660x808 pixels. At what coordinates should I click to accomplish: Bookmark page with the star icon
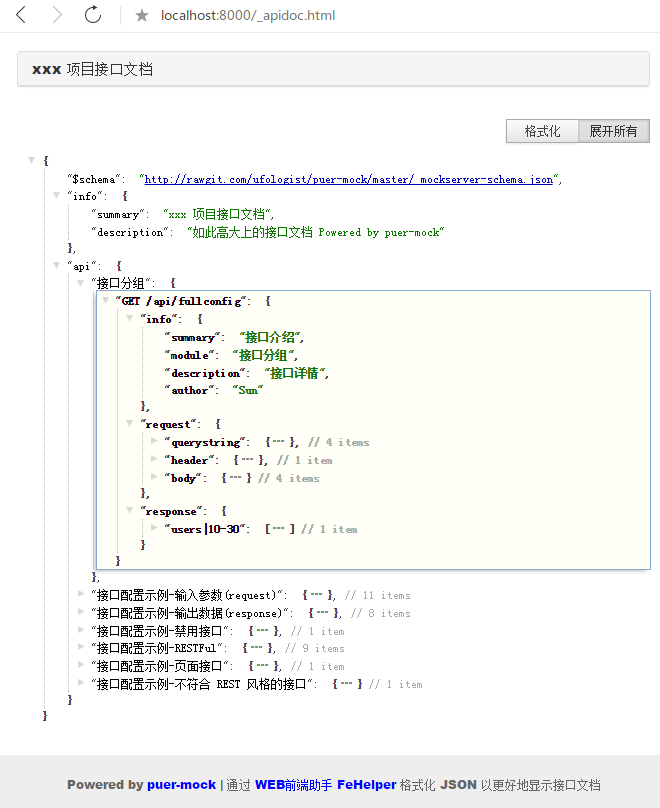pyautogui.click(x=142, y=15)
